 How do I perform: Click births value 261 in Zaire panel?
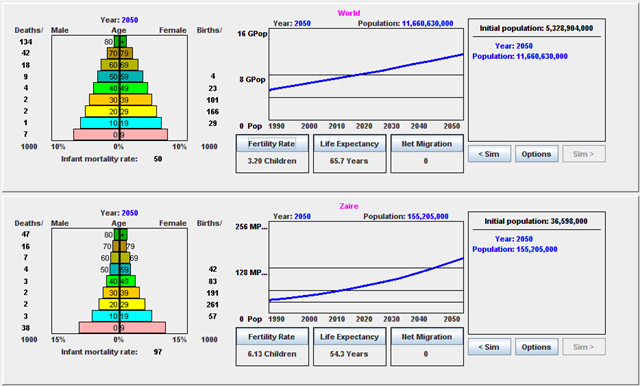(x=213, y=304)
